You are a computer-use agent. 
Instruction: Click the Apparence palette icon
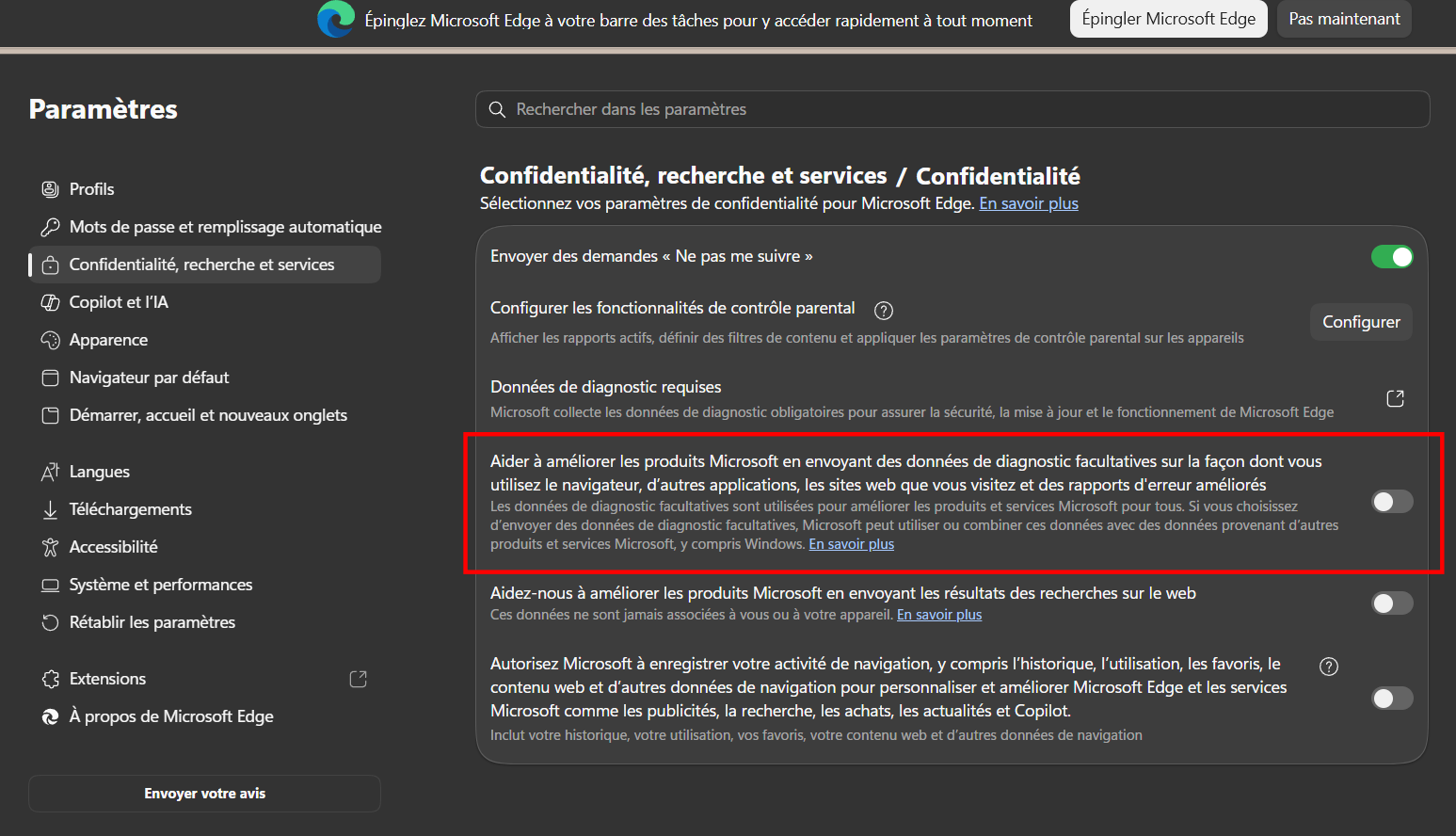(x=50, y=340)
